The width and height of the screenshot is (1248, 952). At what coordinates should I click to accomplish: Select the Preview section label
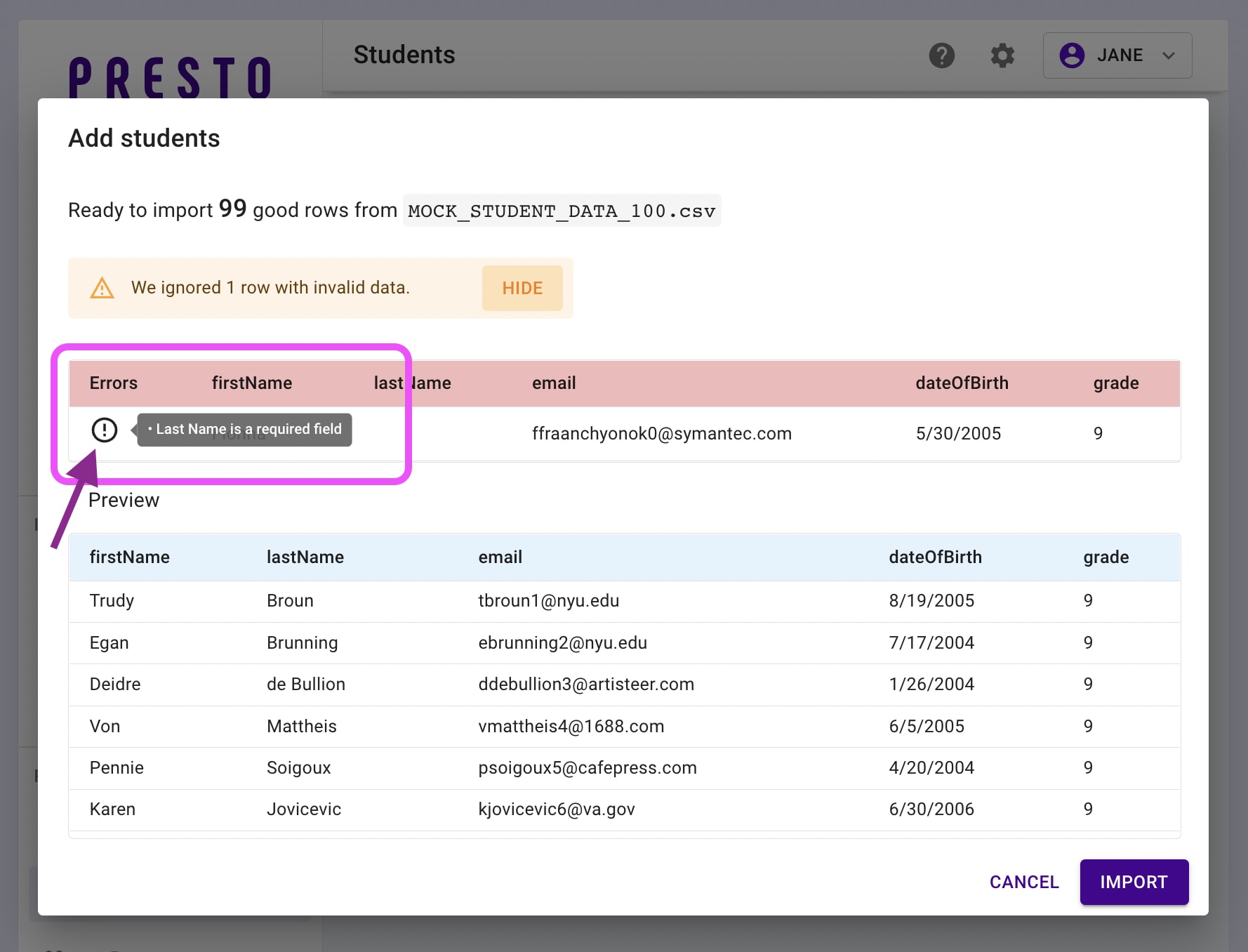tap(124, 501)
